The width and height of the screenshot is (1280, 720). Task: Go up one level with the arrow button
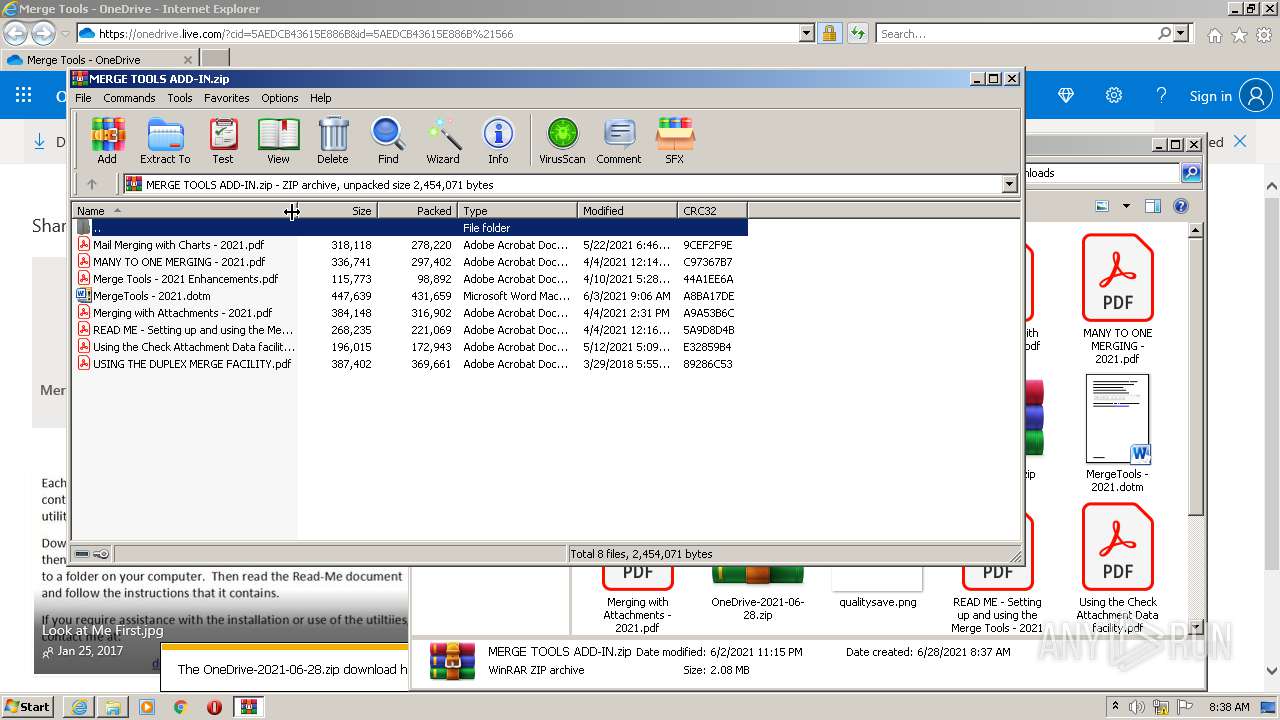tap(92, 184)
